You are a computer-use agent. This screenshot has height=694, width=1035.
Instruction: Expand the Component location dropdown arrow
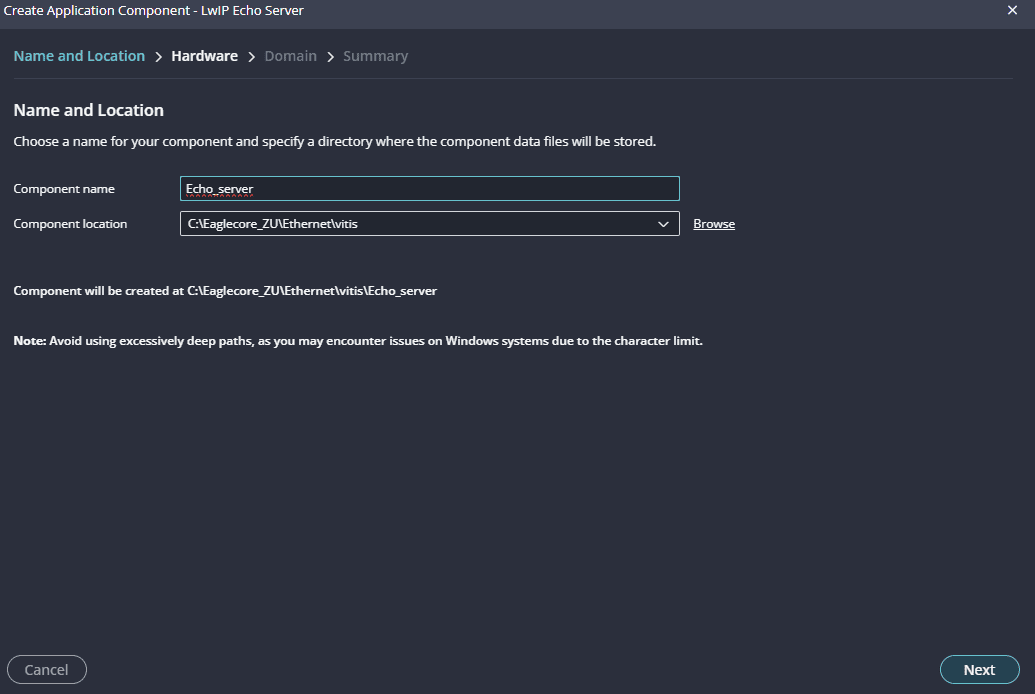pyautogui.click(x=664, y=224)
